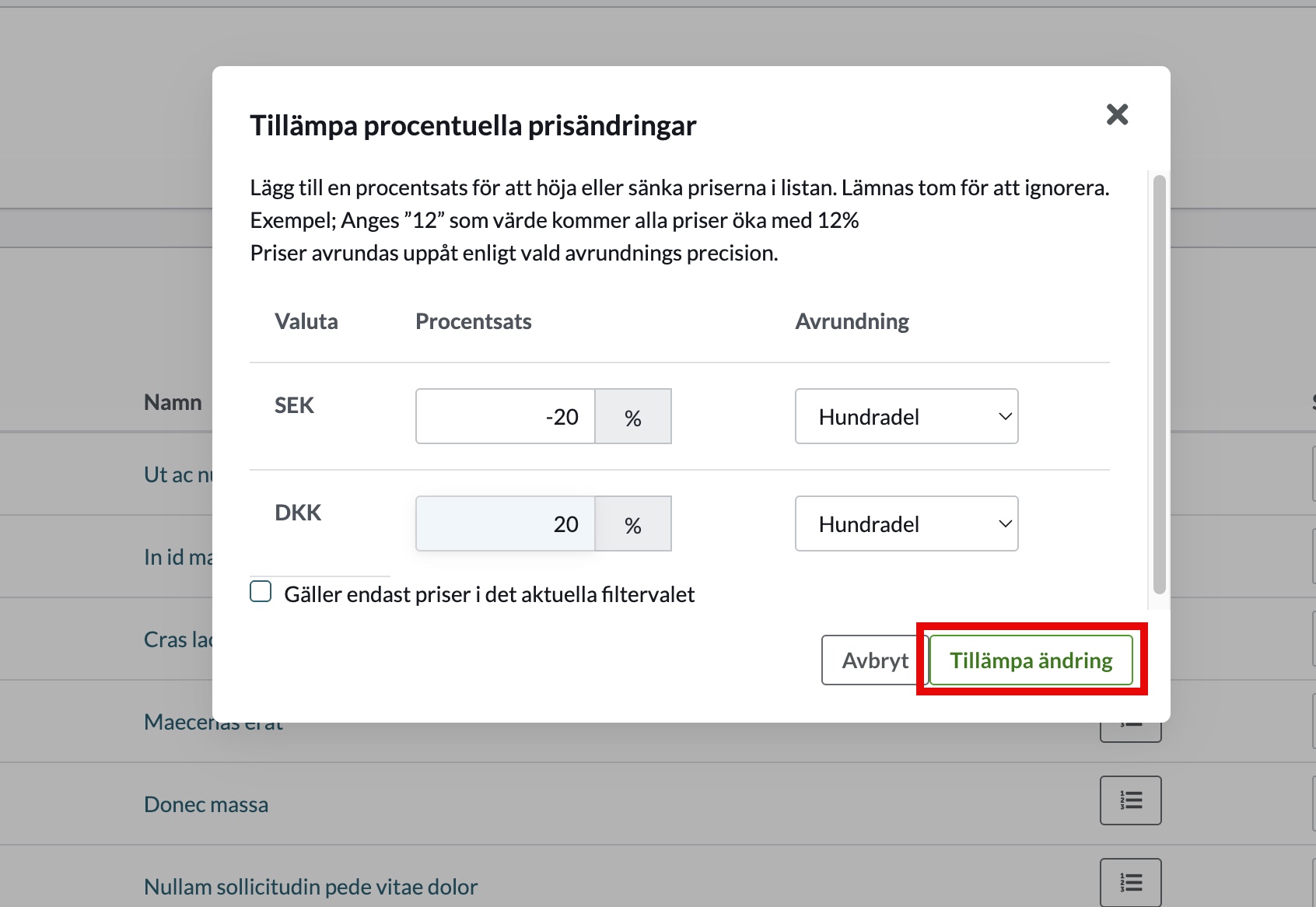Click the DKK percentage input field
1316x907 pixels.
pos(506,524)
